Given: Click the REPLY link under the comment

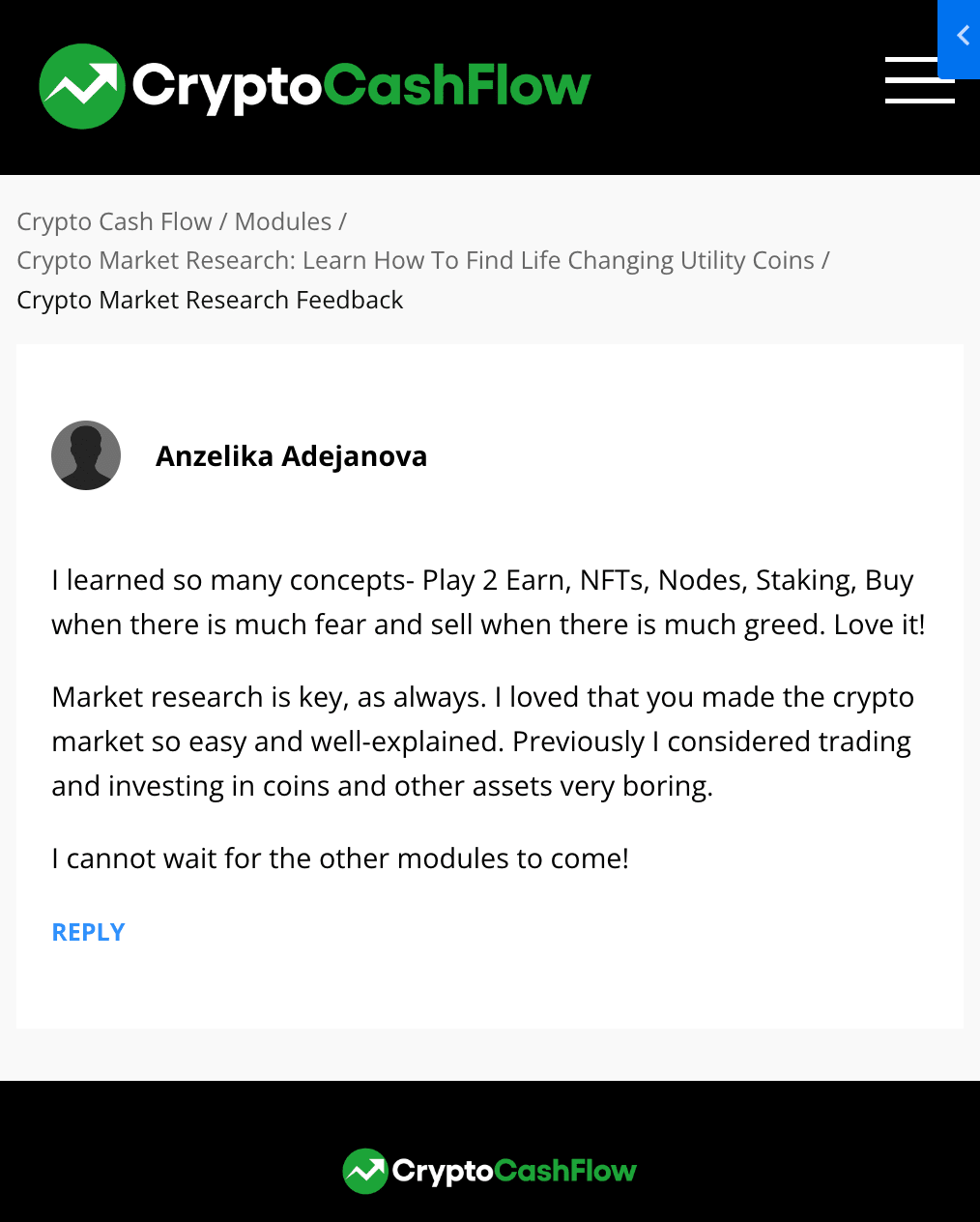Looking at the screenshot, I should (88, 932).
